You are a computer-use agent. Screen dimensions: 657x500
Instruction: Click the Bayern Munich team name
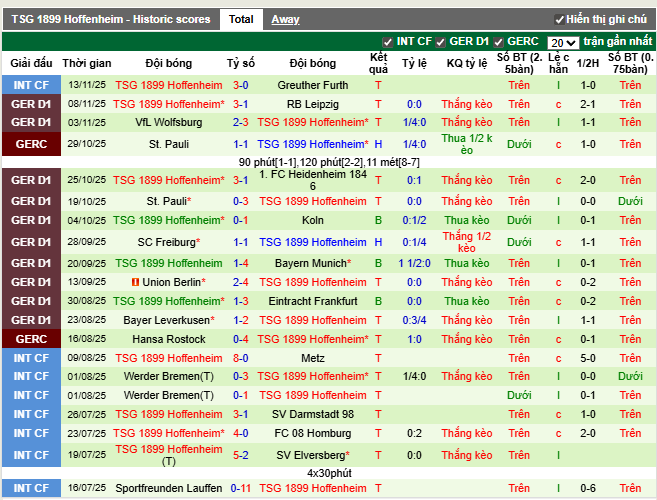(x=310, y=263)
